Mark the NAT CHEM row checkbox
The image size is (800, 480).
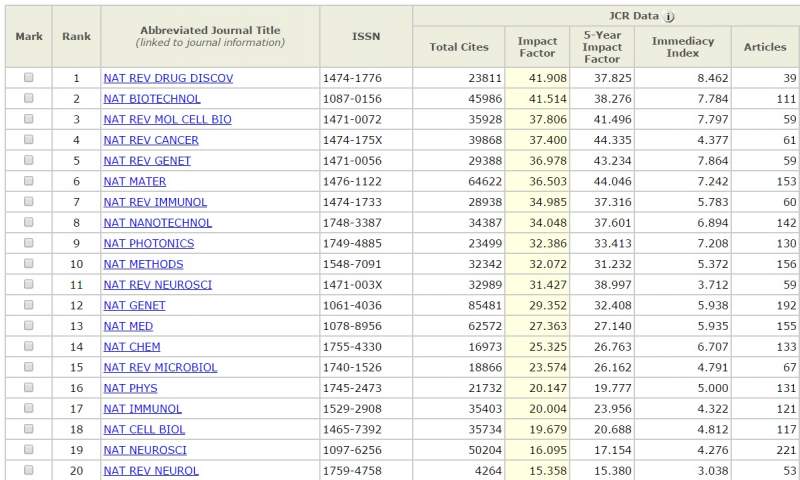[x=29, y=346]
